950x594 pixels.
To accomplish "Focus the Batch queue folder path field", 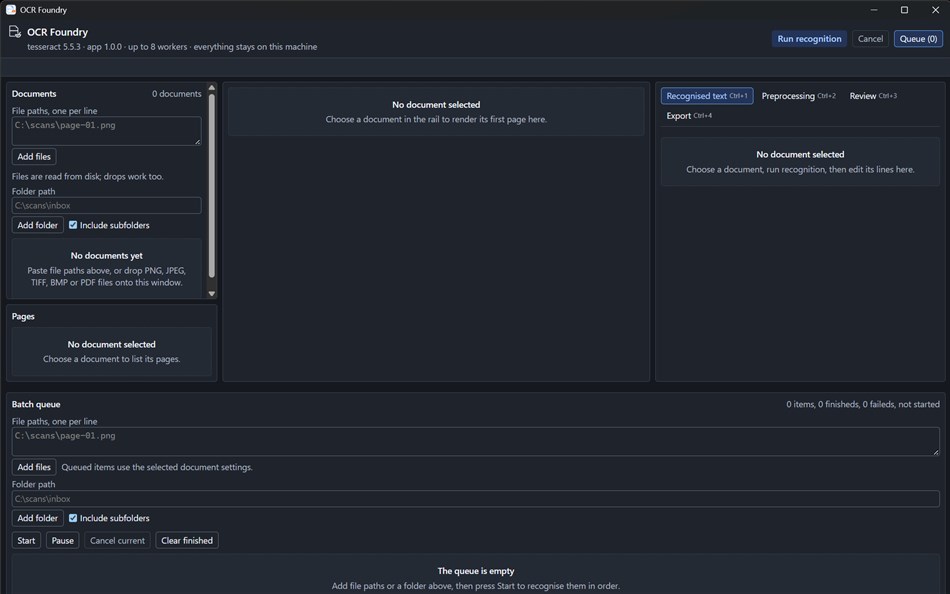I will click(476, 499).
